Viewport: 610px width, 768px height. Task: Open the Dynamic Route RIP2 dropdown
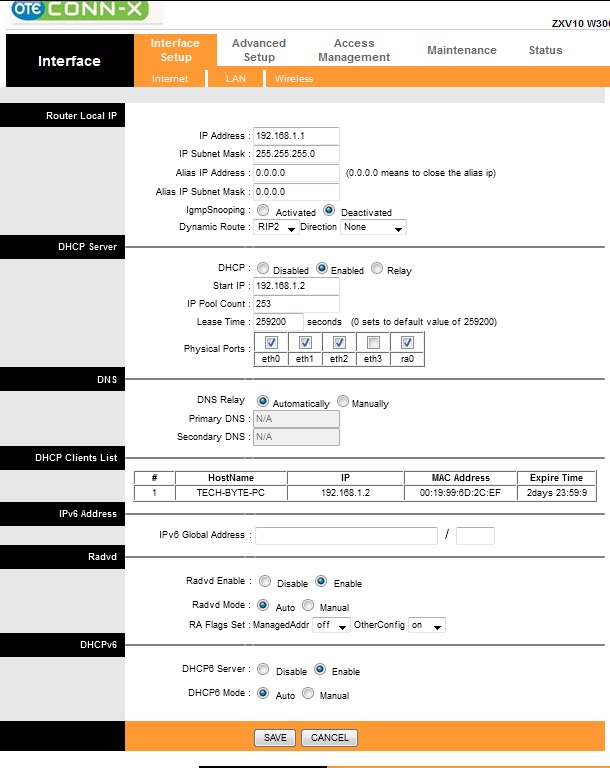point(276,227)
